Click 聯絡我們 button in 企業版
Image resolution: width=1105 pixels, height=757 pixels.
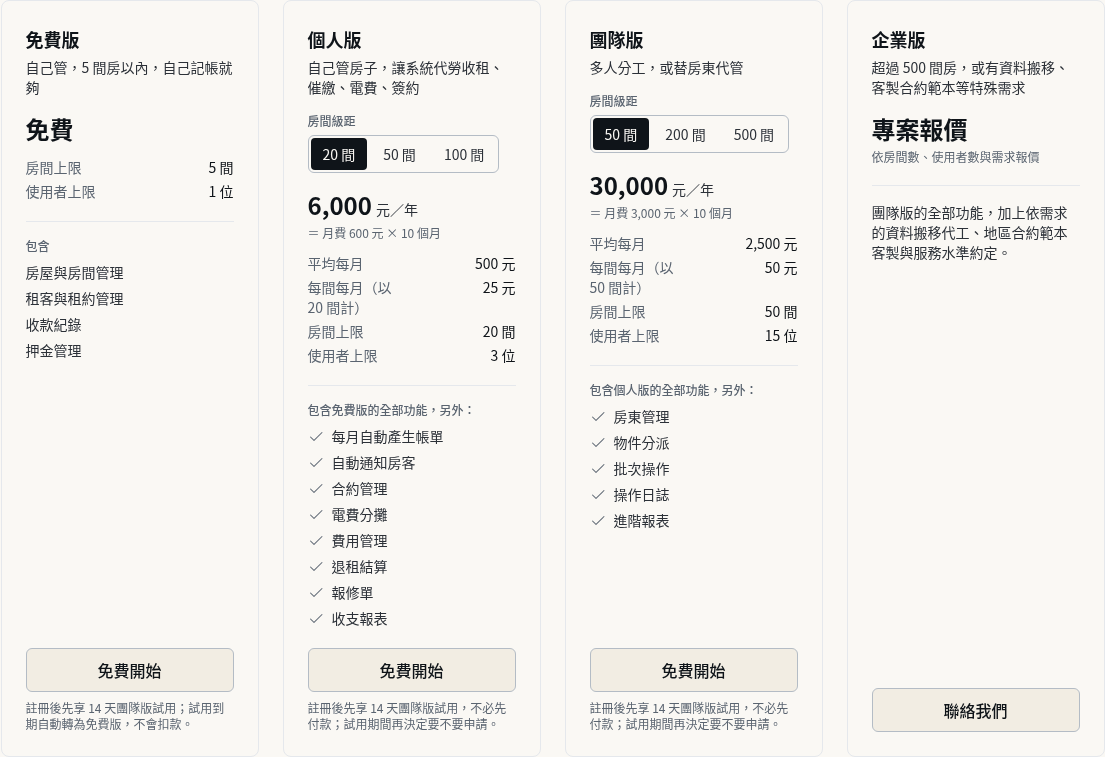(x=975, y=710)
